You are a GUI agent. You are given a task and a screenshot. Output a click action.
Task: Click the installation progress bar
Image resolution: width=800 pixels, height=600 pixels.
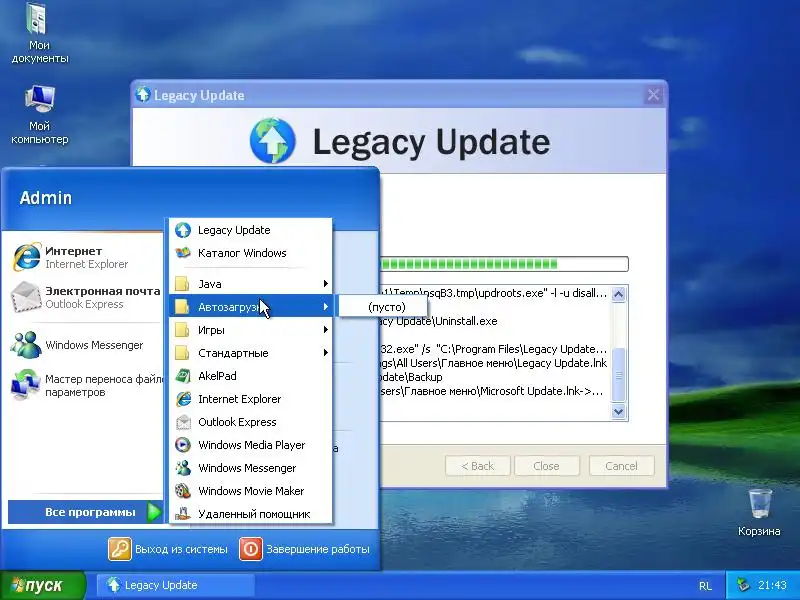pyautogui.click(x=505, y=264)
